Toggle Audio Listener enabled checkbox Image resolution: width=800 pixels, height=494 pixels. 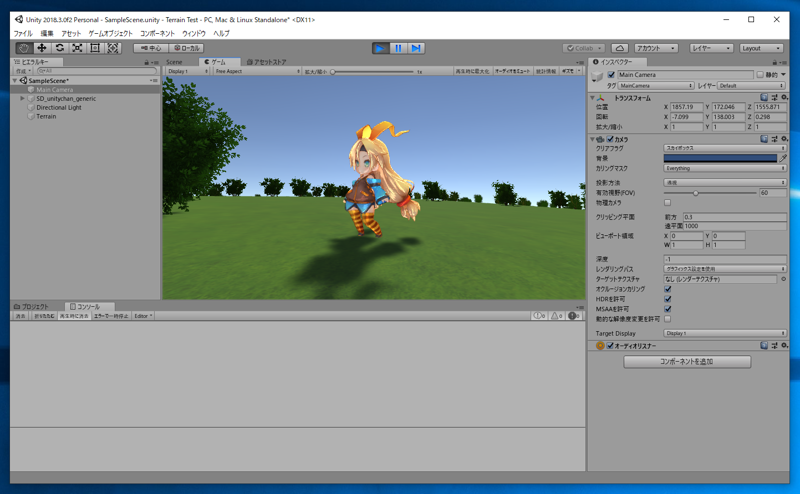pos(610,345)
